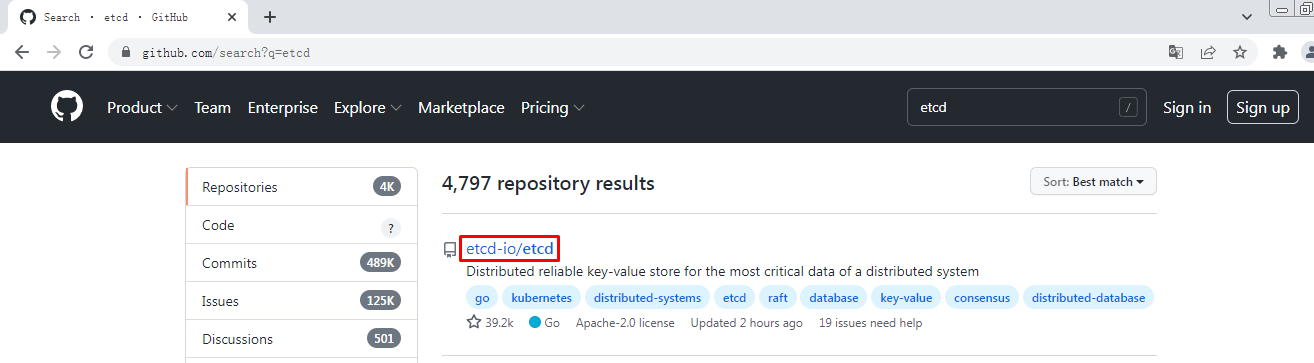Reload the page using refresh icon

coord(86,52)
